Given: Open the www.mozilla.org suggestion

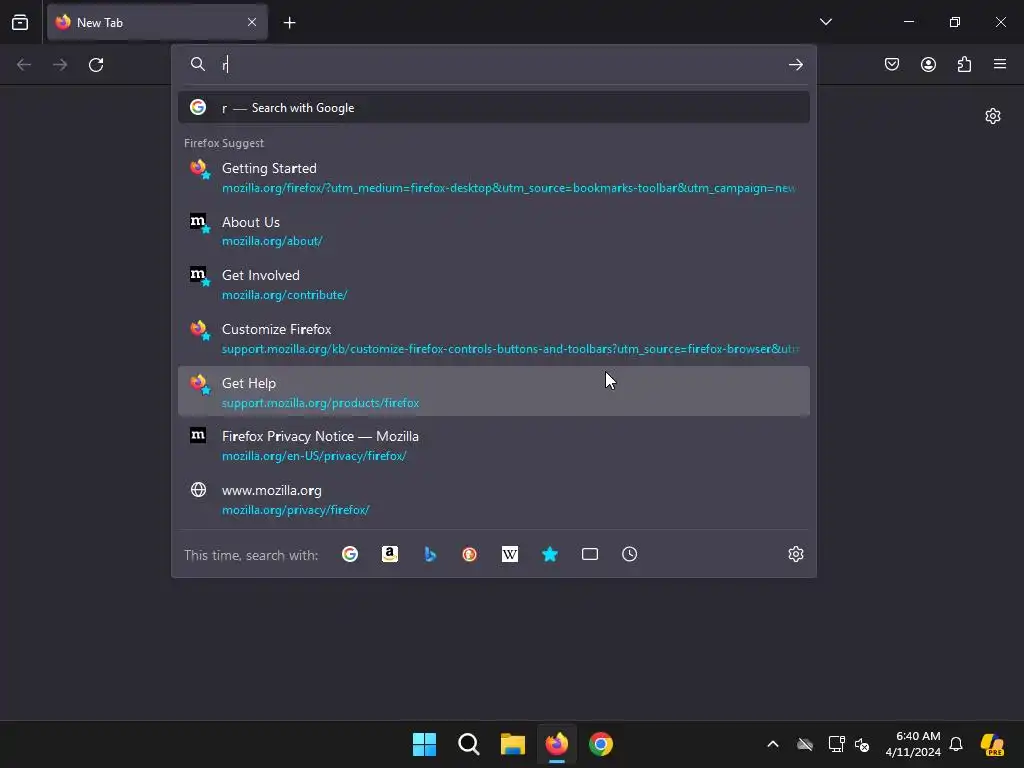Looking at the screenshot, I should [x=494, y=499].
